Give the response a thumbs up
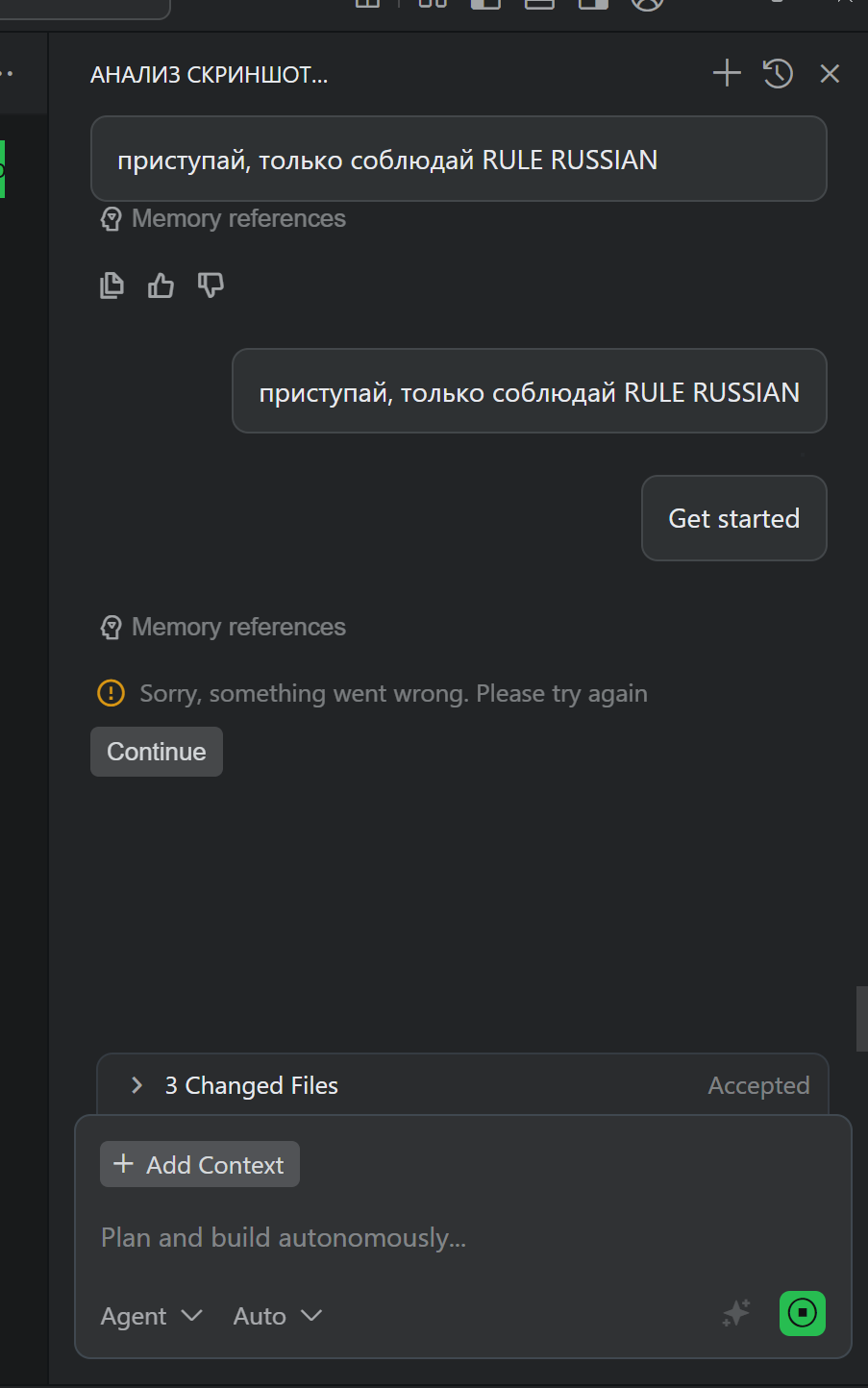Image resolution: width=868 pixels, height=1388 pixels. 161,285
